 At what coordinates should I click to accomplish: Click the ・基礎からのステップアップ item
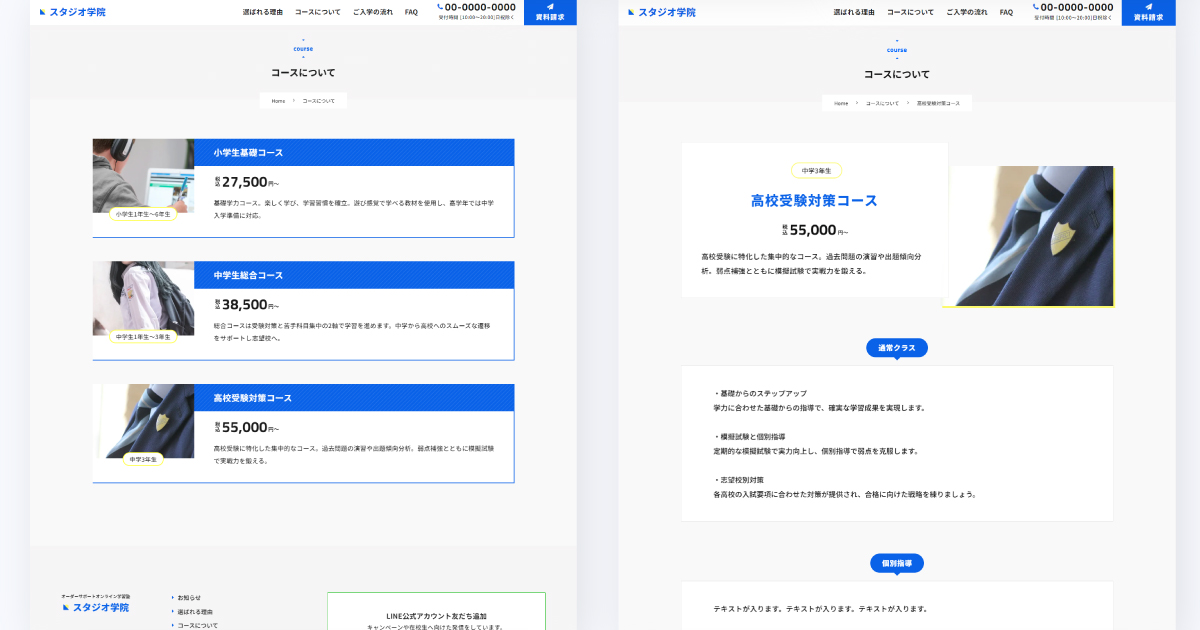point(760,394)
